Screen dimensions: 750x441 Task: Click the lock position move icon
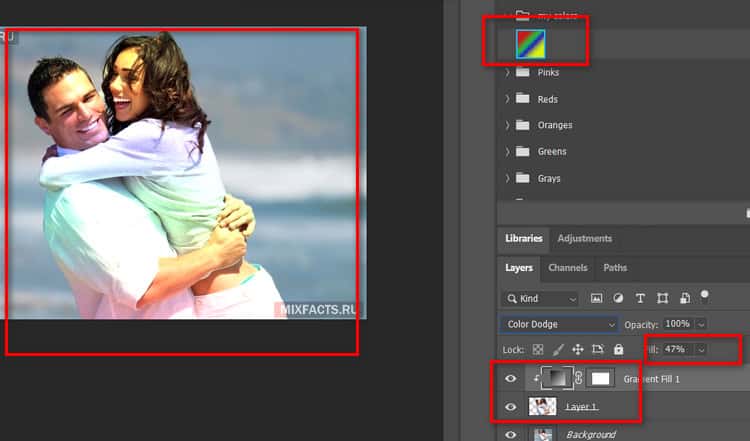coord(578,350)
